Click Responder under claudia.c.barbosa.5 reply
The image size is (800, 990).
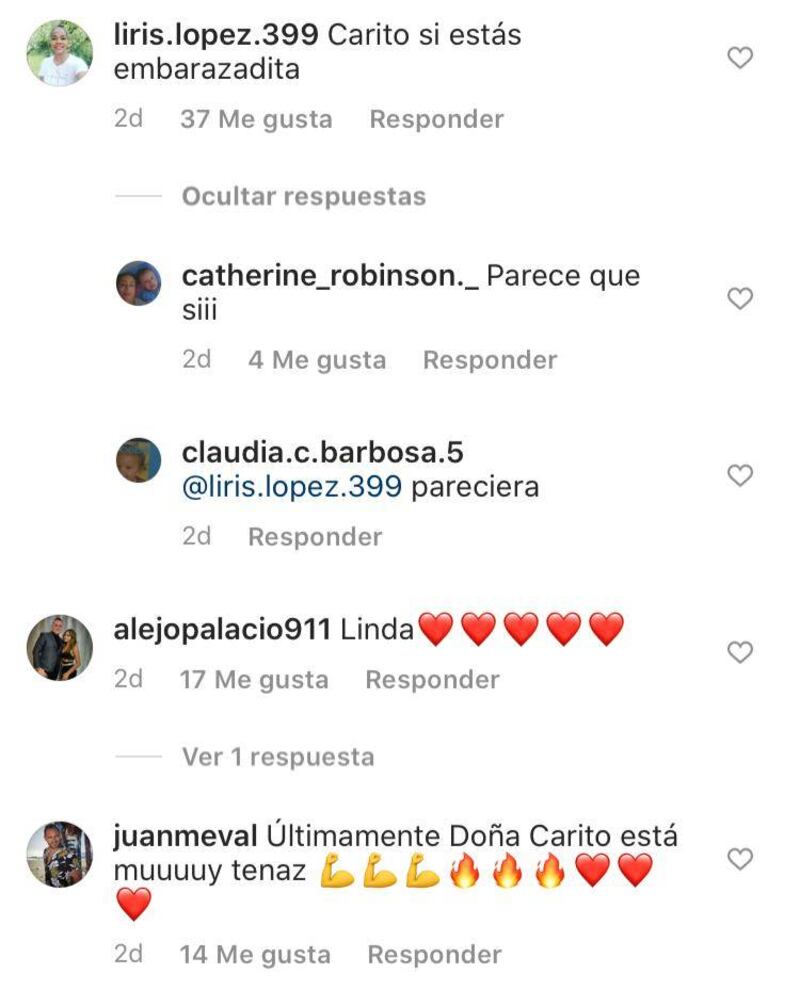315,537
